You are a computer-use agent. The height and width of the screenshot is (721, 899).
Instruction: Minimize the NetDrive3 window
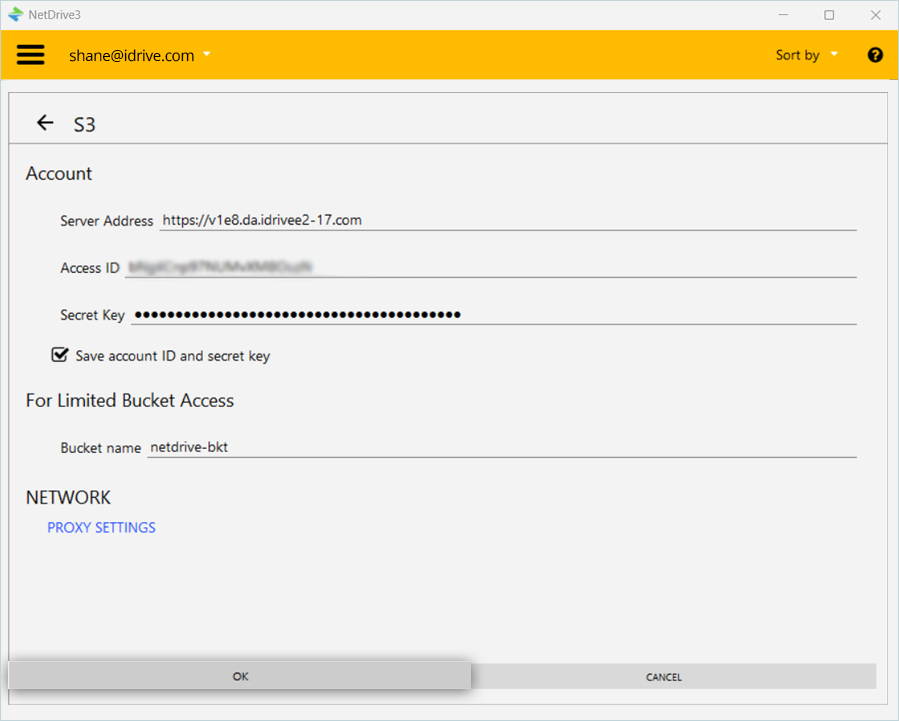(x=783, y=15)
